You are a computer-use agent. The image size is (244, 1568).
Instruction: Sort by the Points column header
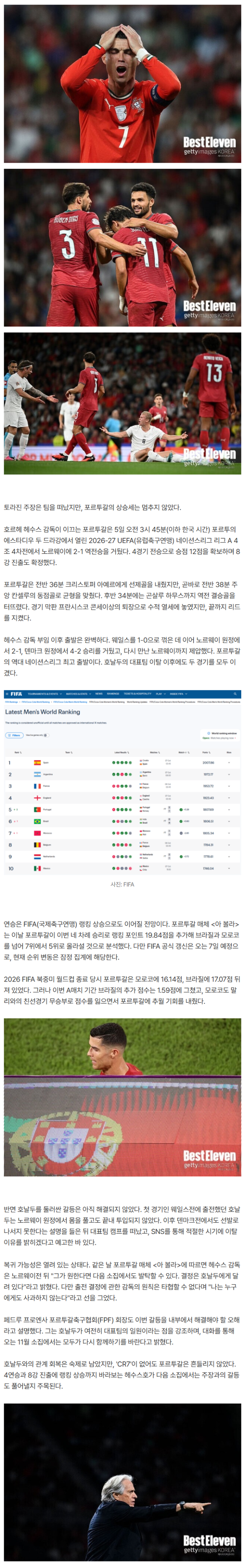pos(207,753)
